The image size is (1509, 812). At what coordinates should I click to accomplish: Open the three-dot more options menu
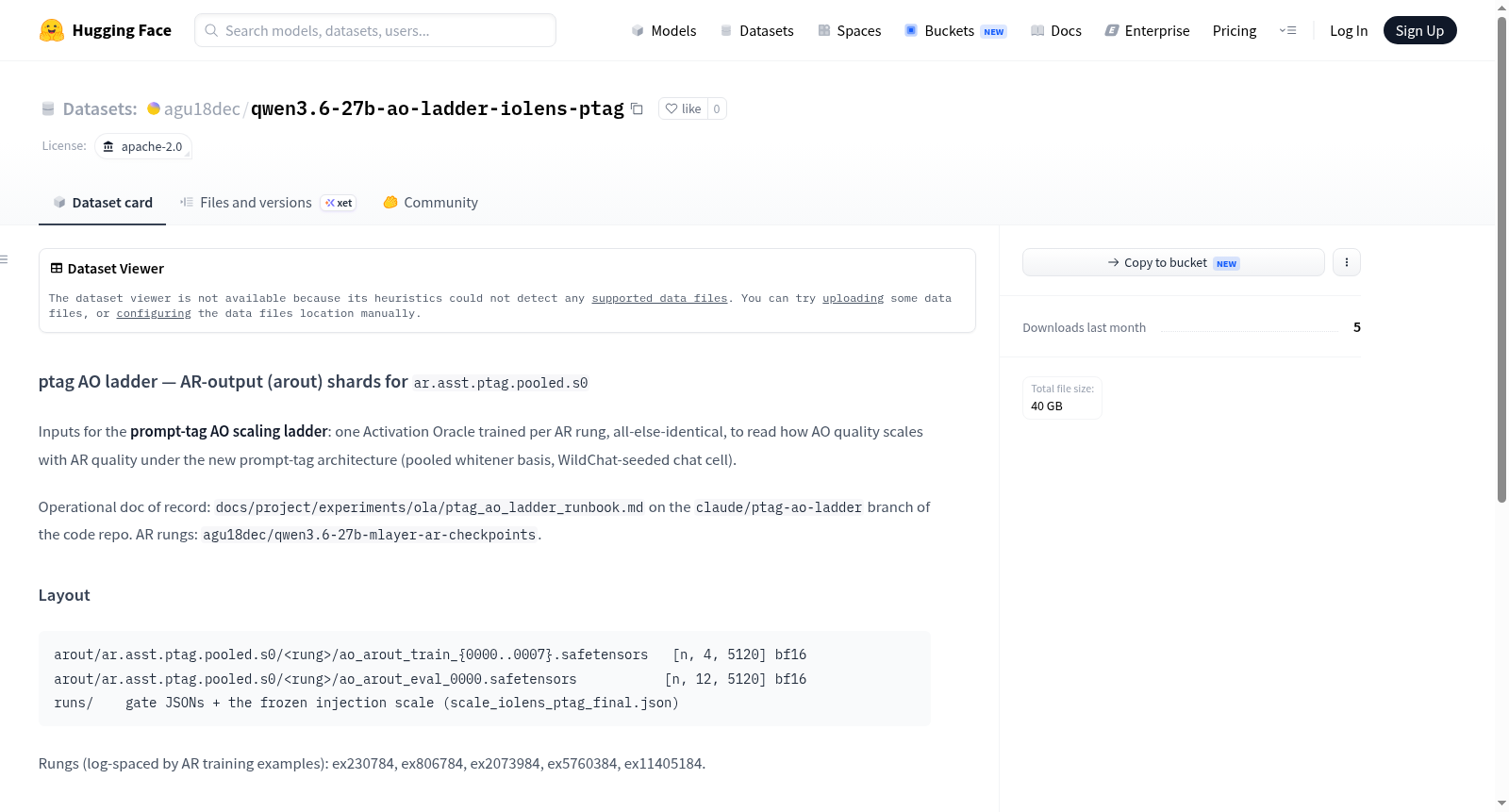(1347, 262)
